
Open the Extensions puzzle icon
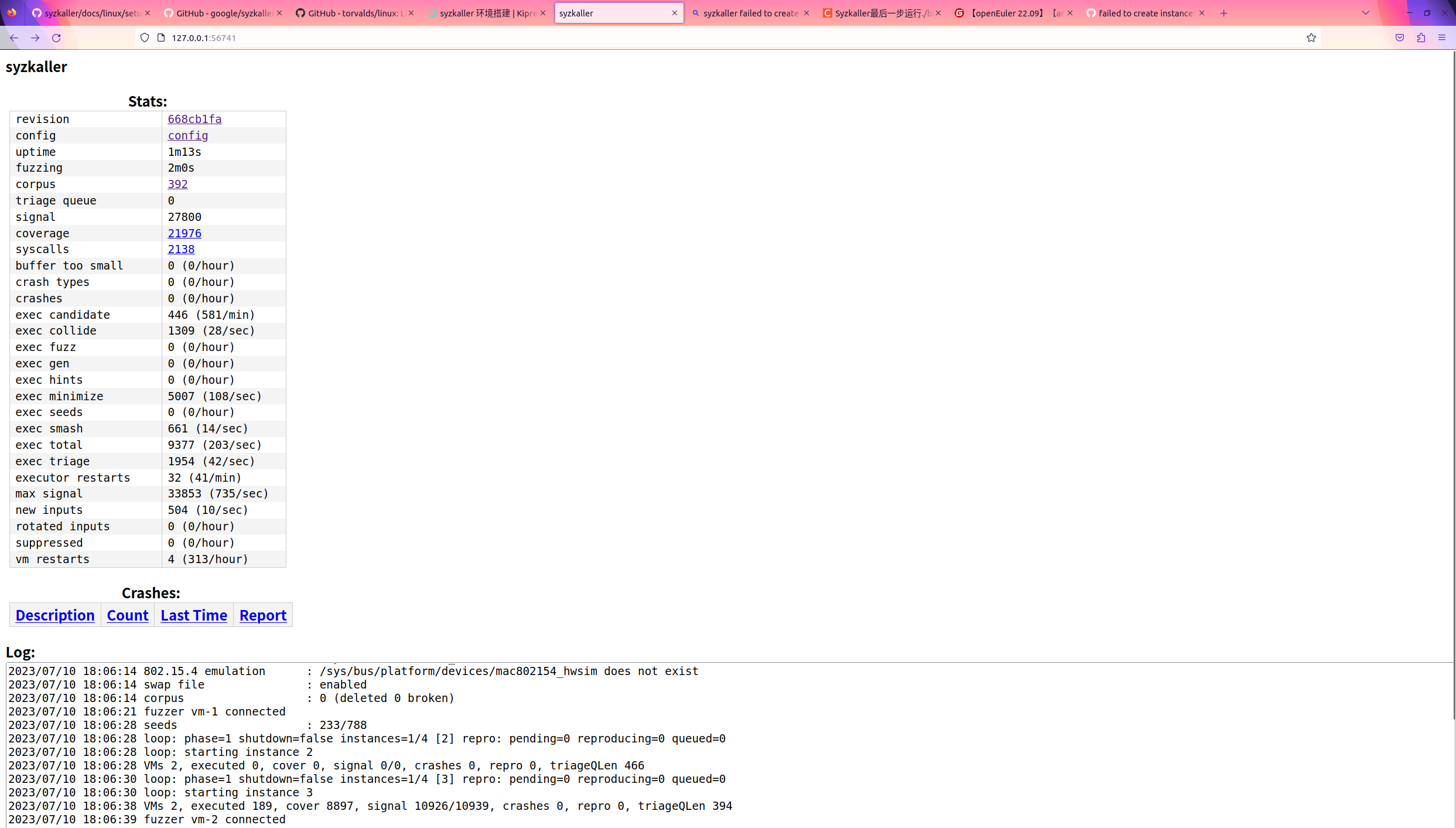pos(1421,38)
